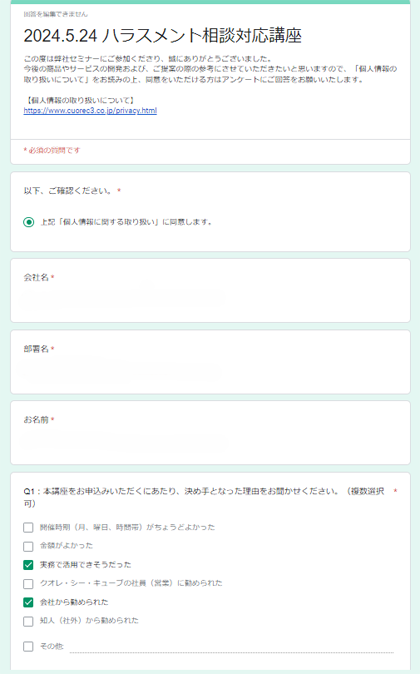Image resolution: width=420 pixels, height=674 pixels.
Task: Click the red 必須の質問です notice
Action: tap(52, 150)
